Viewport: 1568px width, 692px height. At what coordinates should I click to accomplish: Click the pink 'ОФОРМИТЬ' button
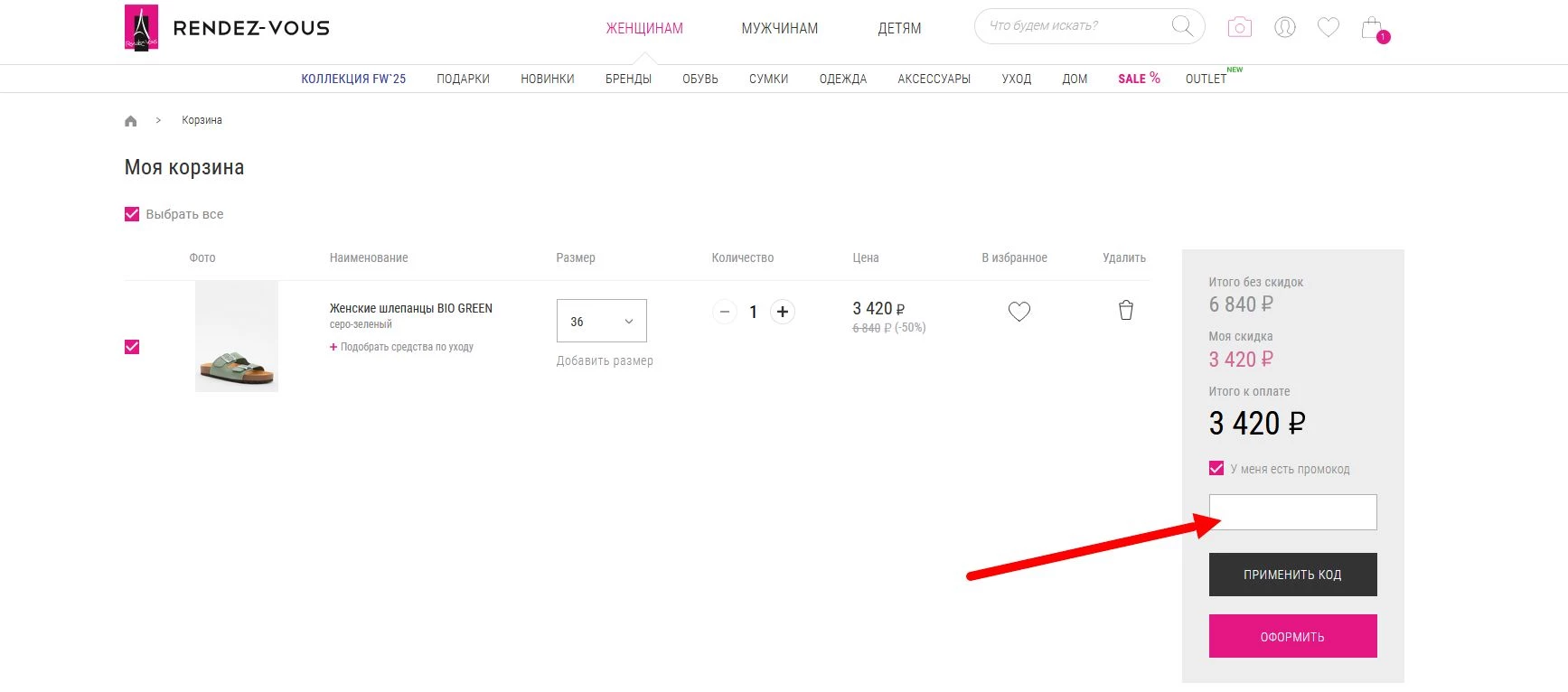tap(1292, 636)
